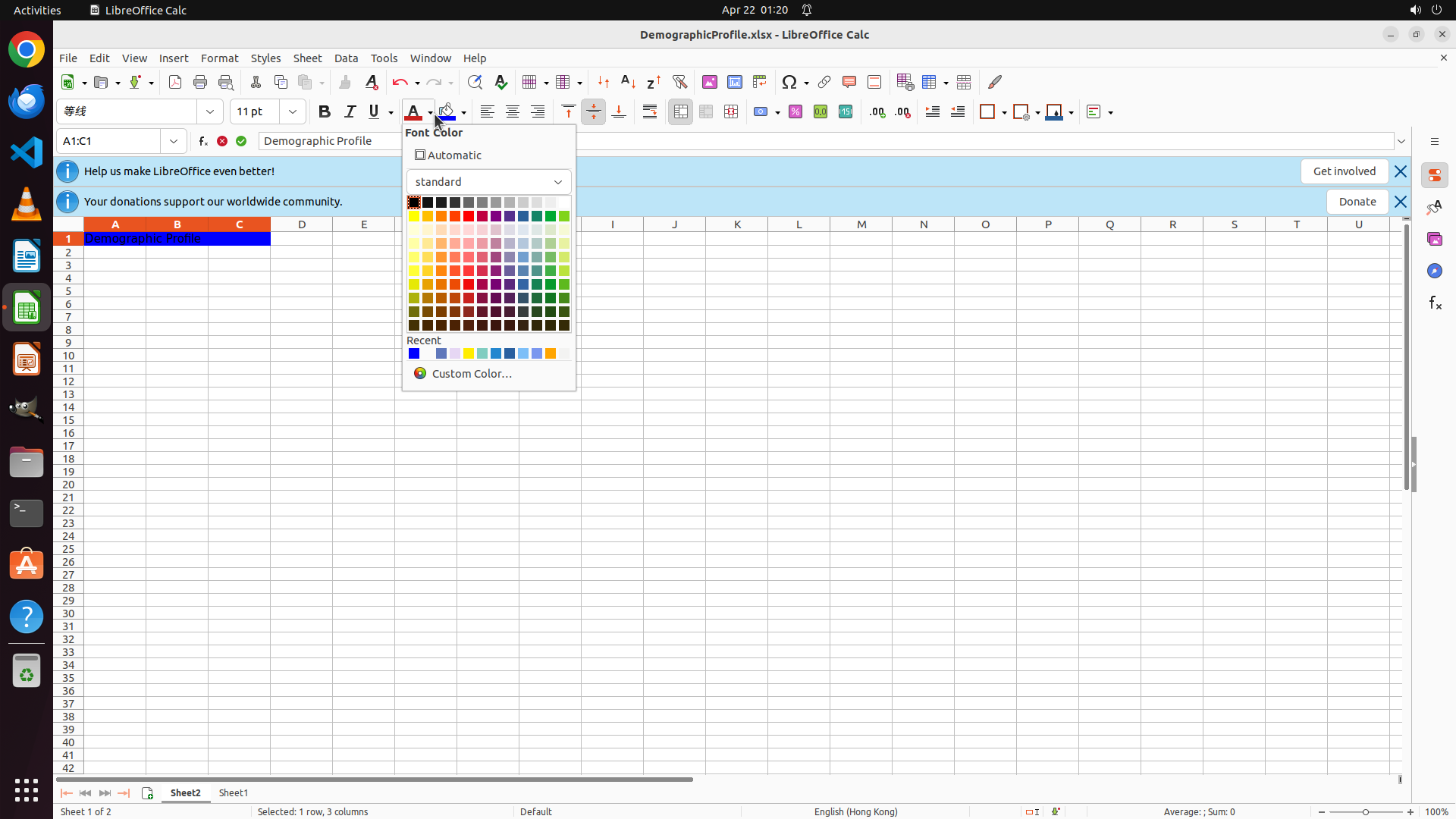Click the Merge and Center Cells icon

coord(681,112)
